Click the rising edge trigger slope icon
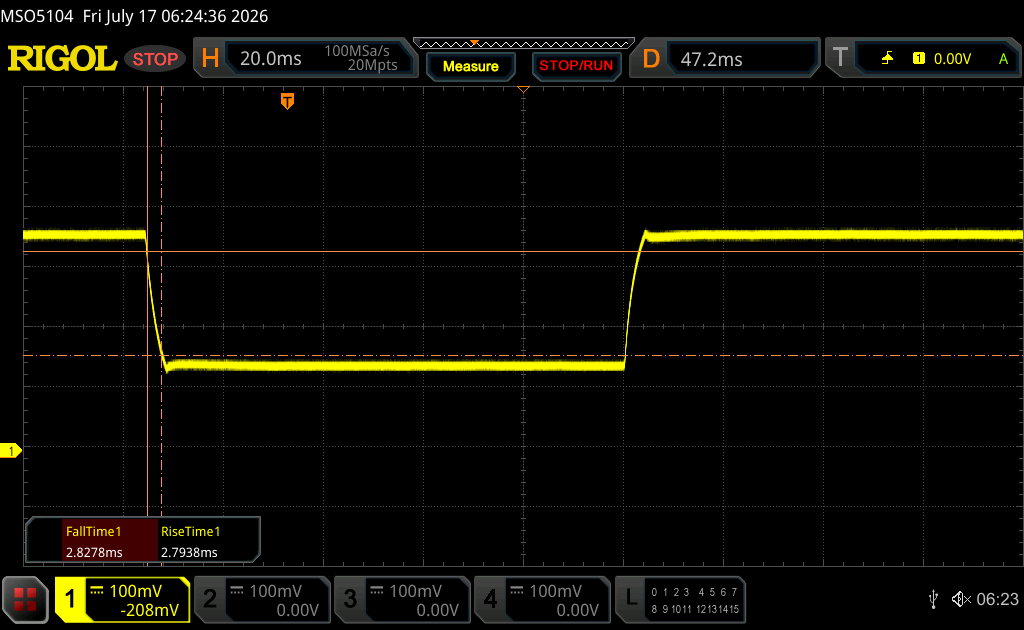The width and height of the screenshot is (1024, 630). click(887, 59)
